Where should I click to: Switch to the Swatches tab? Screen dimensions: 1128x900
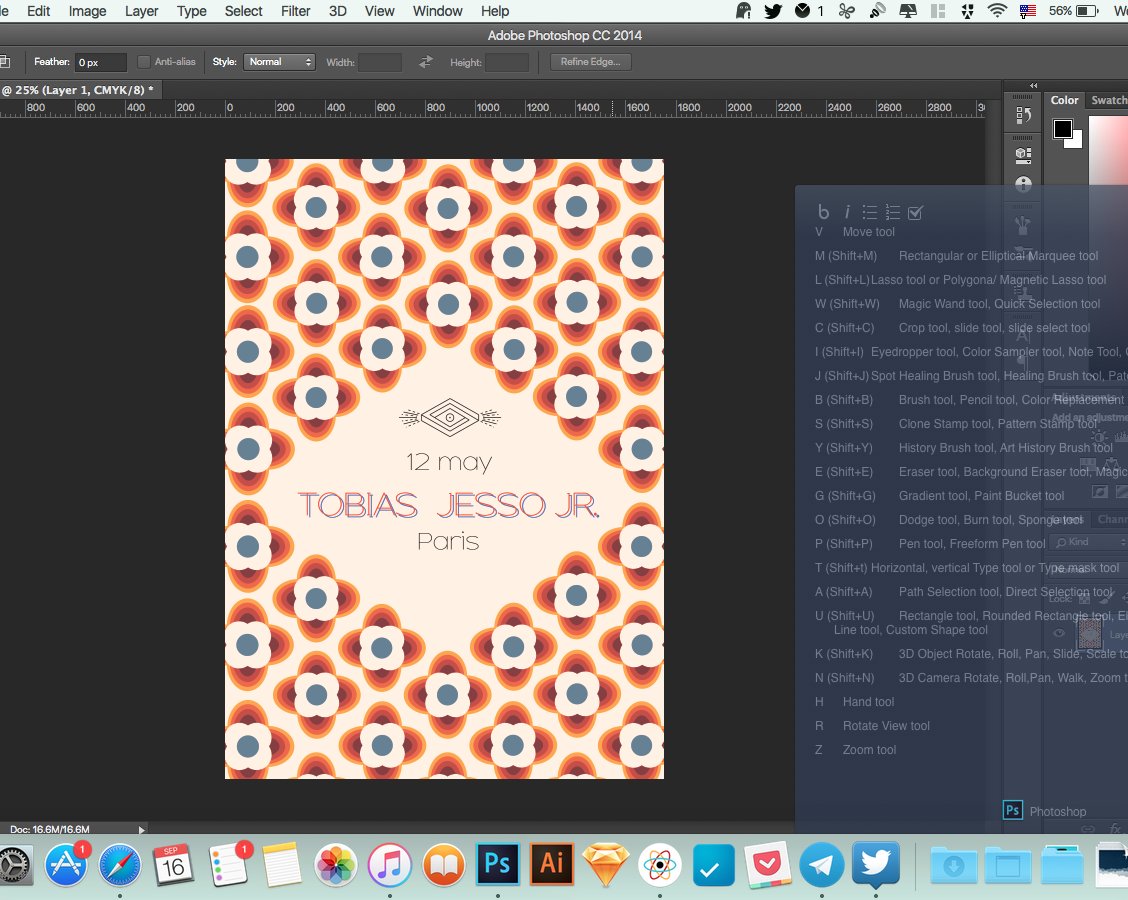[x=1108, y=100]
